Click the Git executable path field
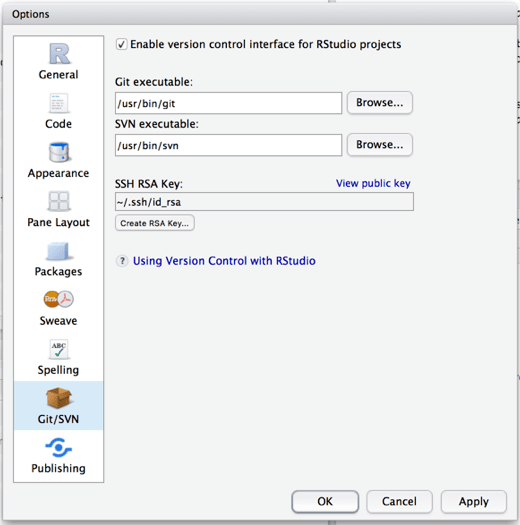The image size is (520, 525). coord(228,103)
